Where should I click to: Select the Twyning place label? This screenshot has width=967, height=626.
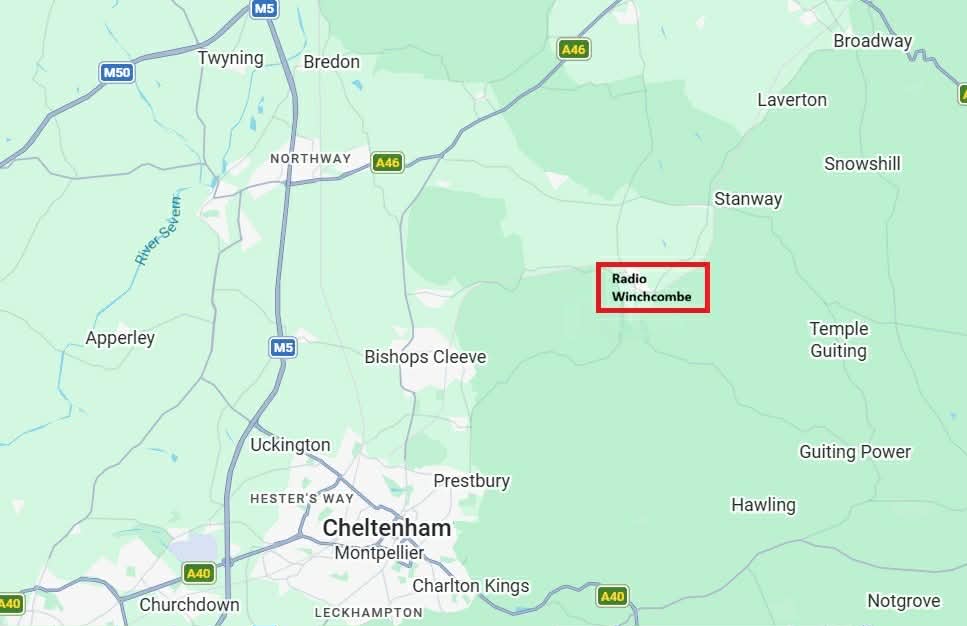(231, 59)
